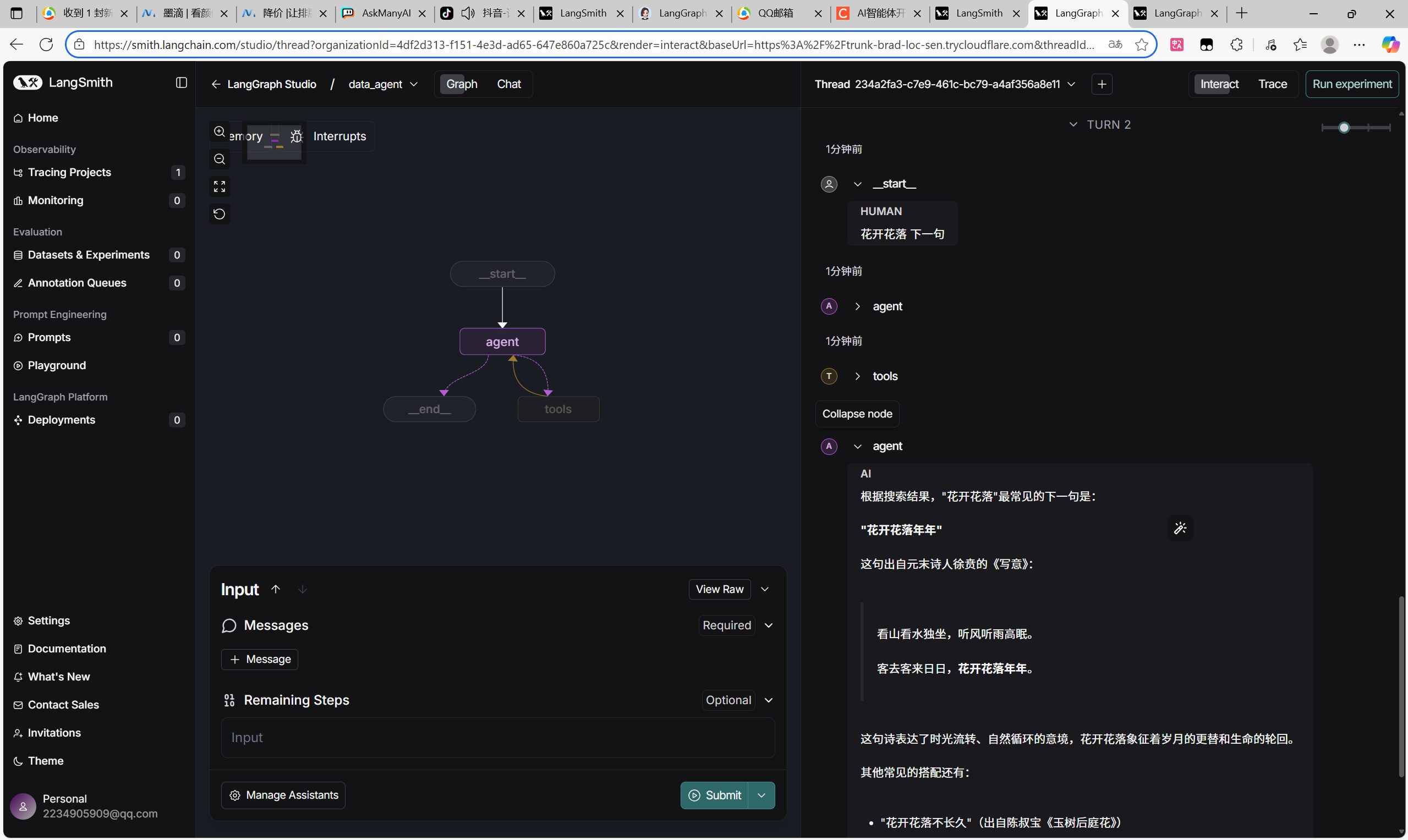Click the Manage Assistants button
Viewport: 1408px width, 840px height.
pyautogui.click(x=283, y=795)
